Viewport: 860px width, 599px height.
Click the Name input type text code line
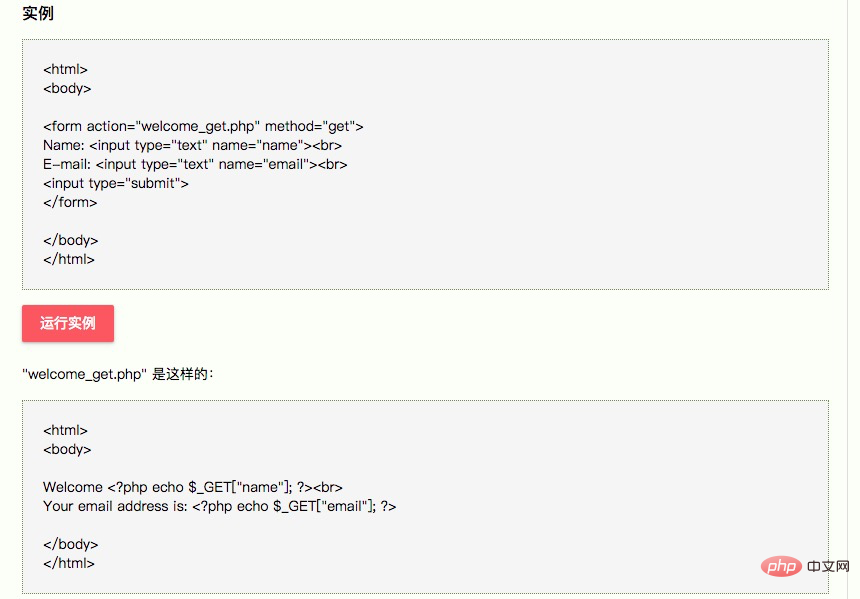coord(193,145)
